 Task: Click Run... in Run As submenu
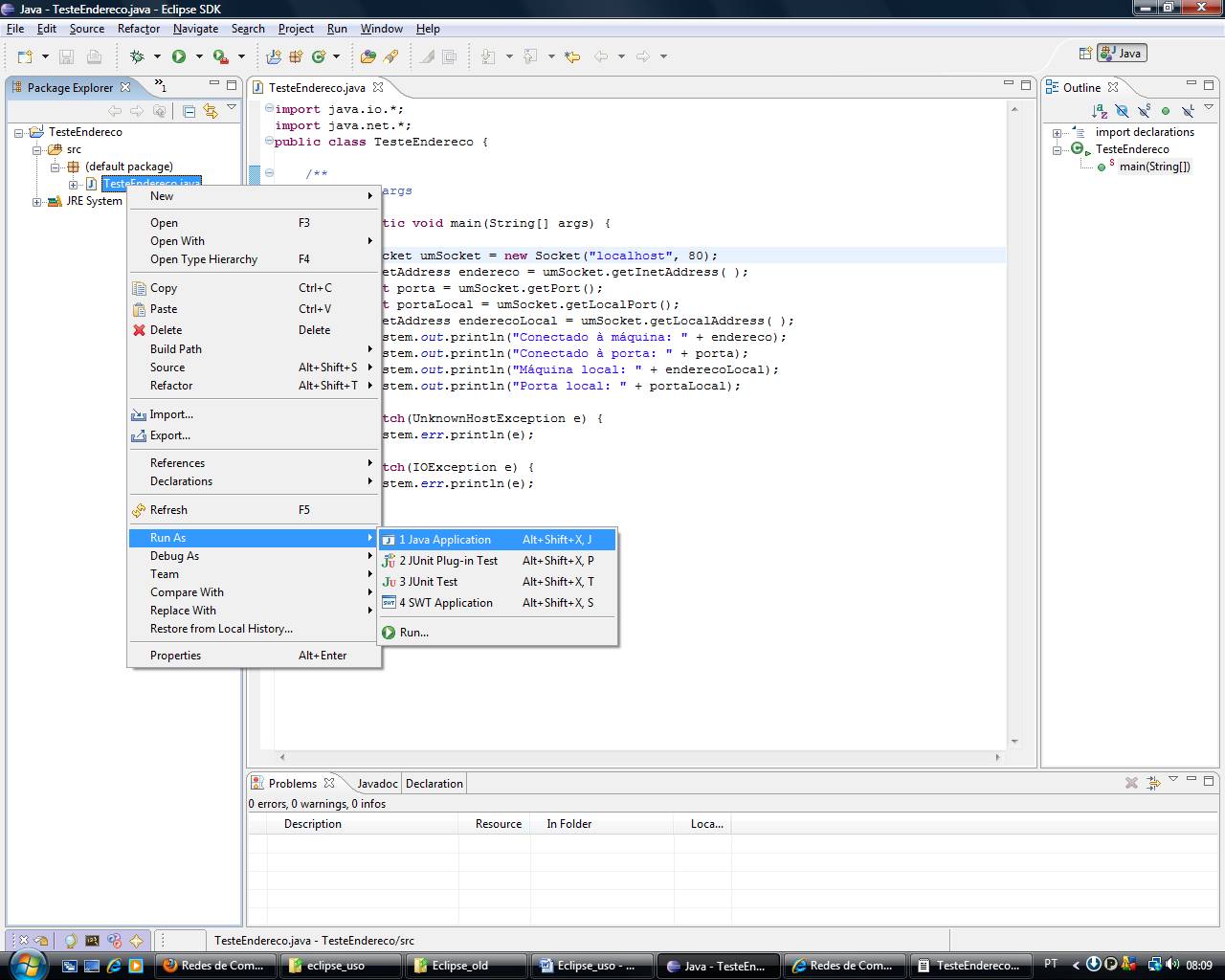(497, 633)
